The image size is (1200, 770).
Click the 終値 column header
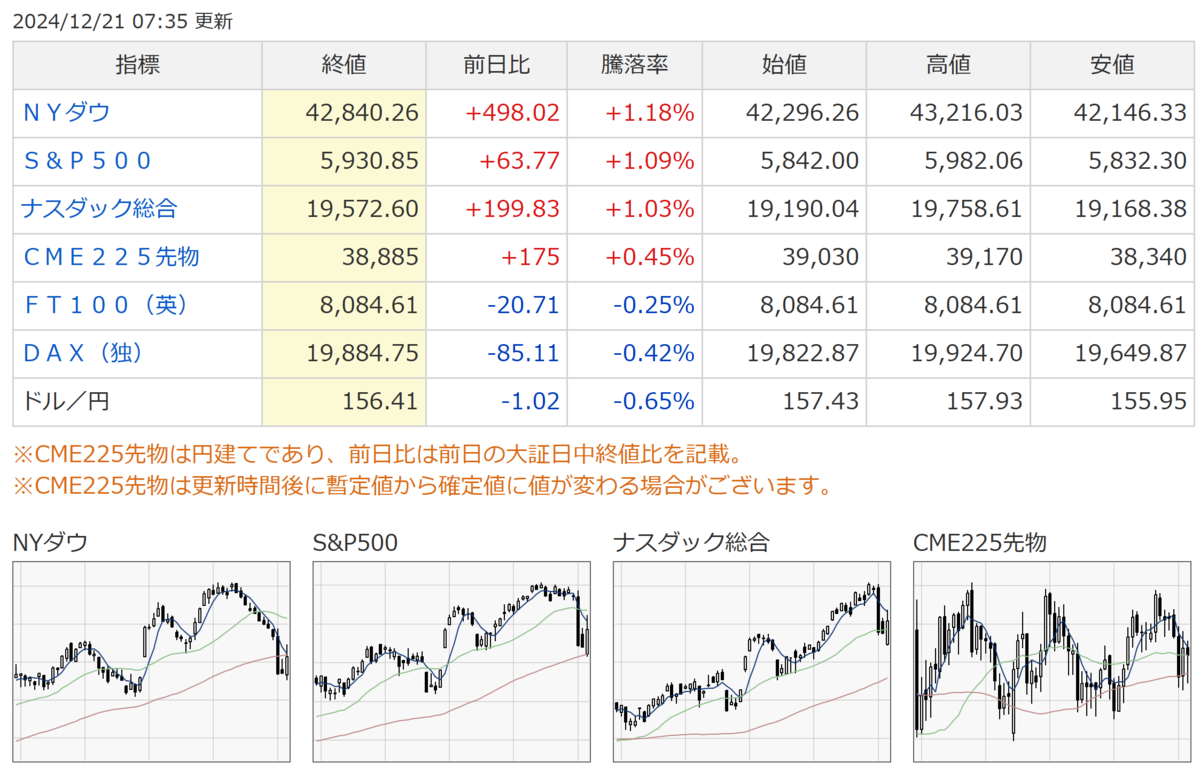click(x=344, y=65)
